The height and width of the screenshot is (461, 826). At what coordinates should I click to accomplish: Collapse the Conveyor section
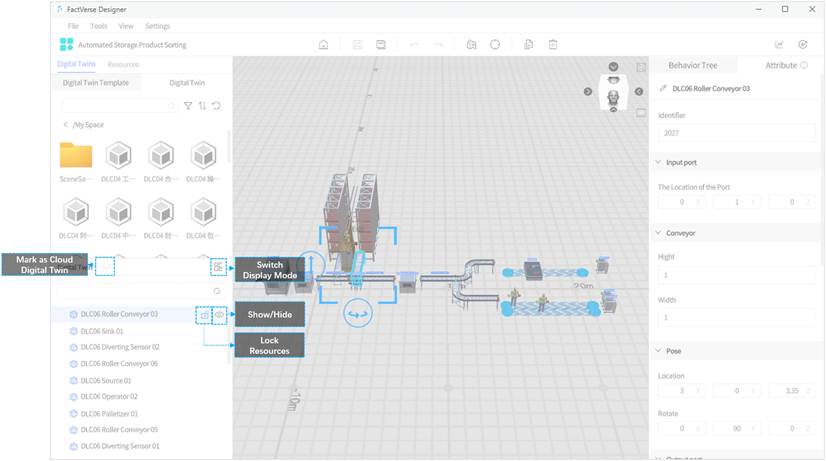[657, 233]
